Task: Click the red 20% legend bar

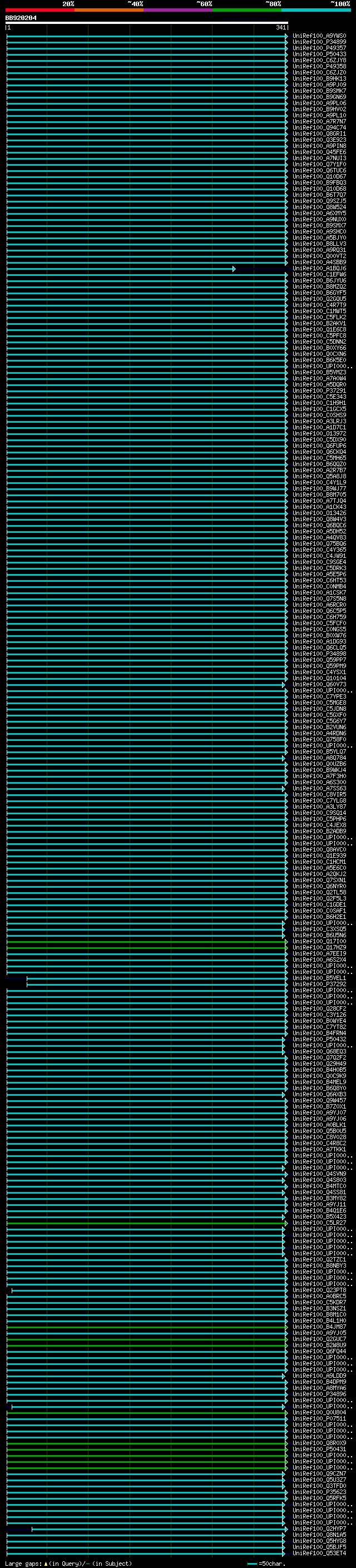Action: tap(39, 10)
